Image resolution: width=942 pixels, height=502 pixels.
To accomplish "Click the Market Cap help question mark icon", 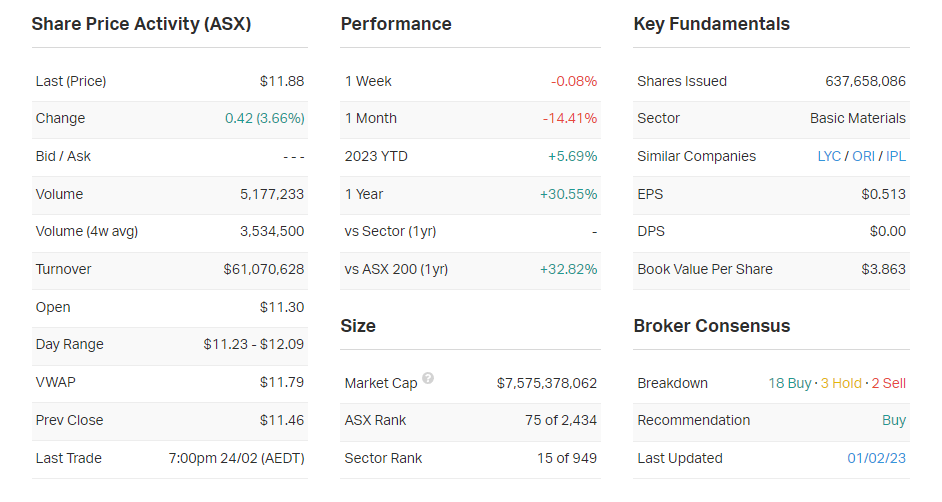I will point(428,379).
